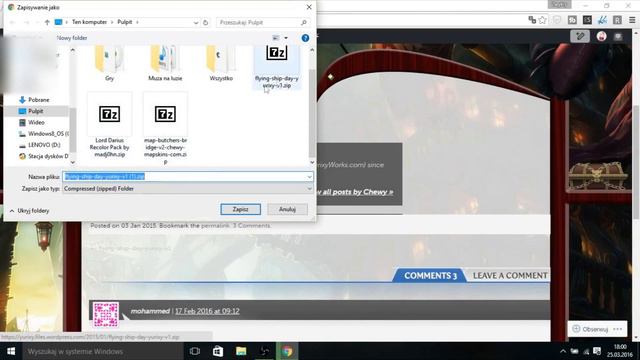Screen dimensions: 640x360
Task: Click the Zapisz button
Action: [240, 209]
